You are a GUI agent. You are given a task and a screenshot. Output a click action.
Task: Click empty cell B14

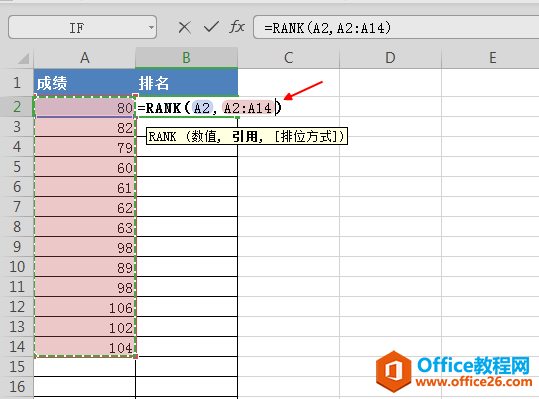click(x=187, y=346)
